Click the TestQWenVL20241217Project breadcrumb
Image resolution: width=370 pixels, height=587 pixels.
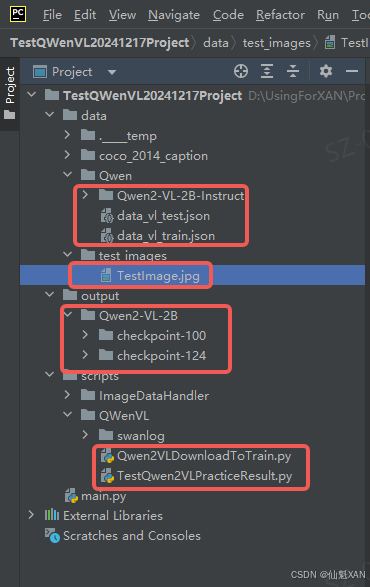pyautogui.click(x=100, y=43)
